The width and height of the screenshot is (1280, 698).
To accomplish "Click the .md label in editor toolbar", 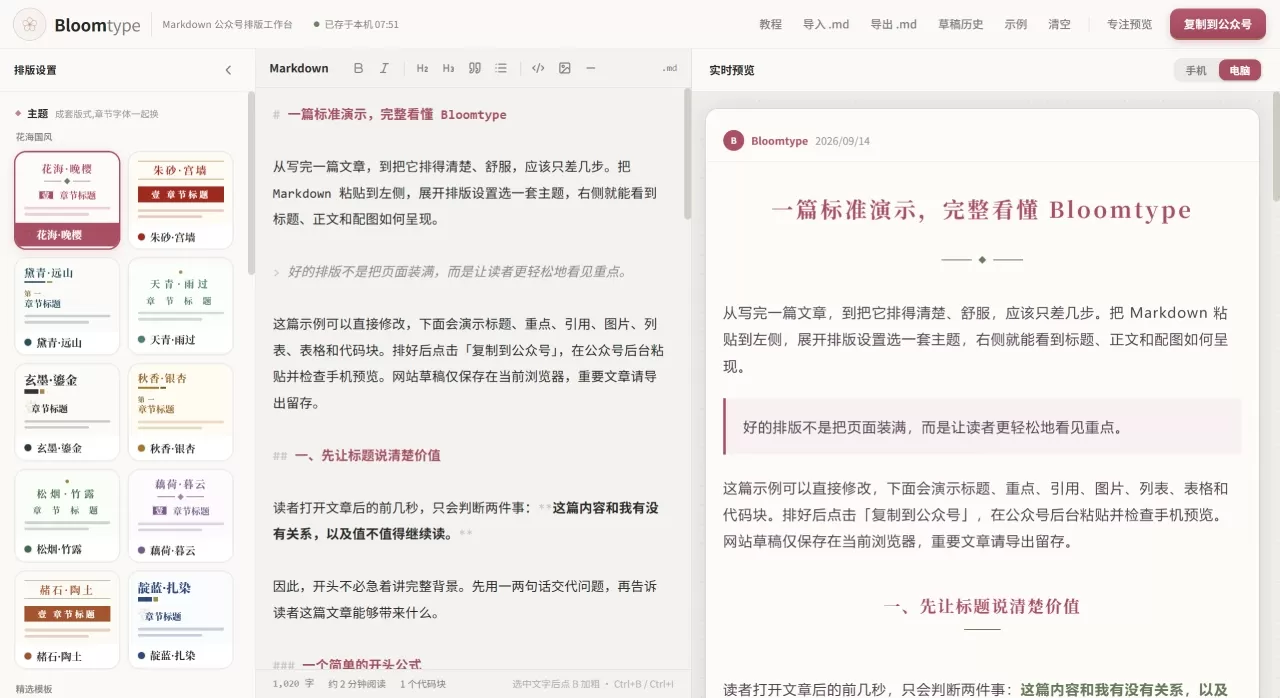I will point(669,68).
